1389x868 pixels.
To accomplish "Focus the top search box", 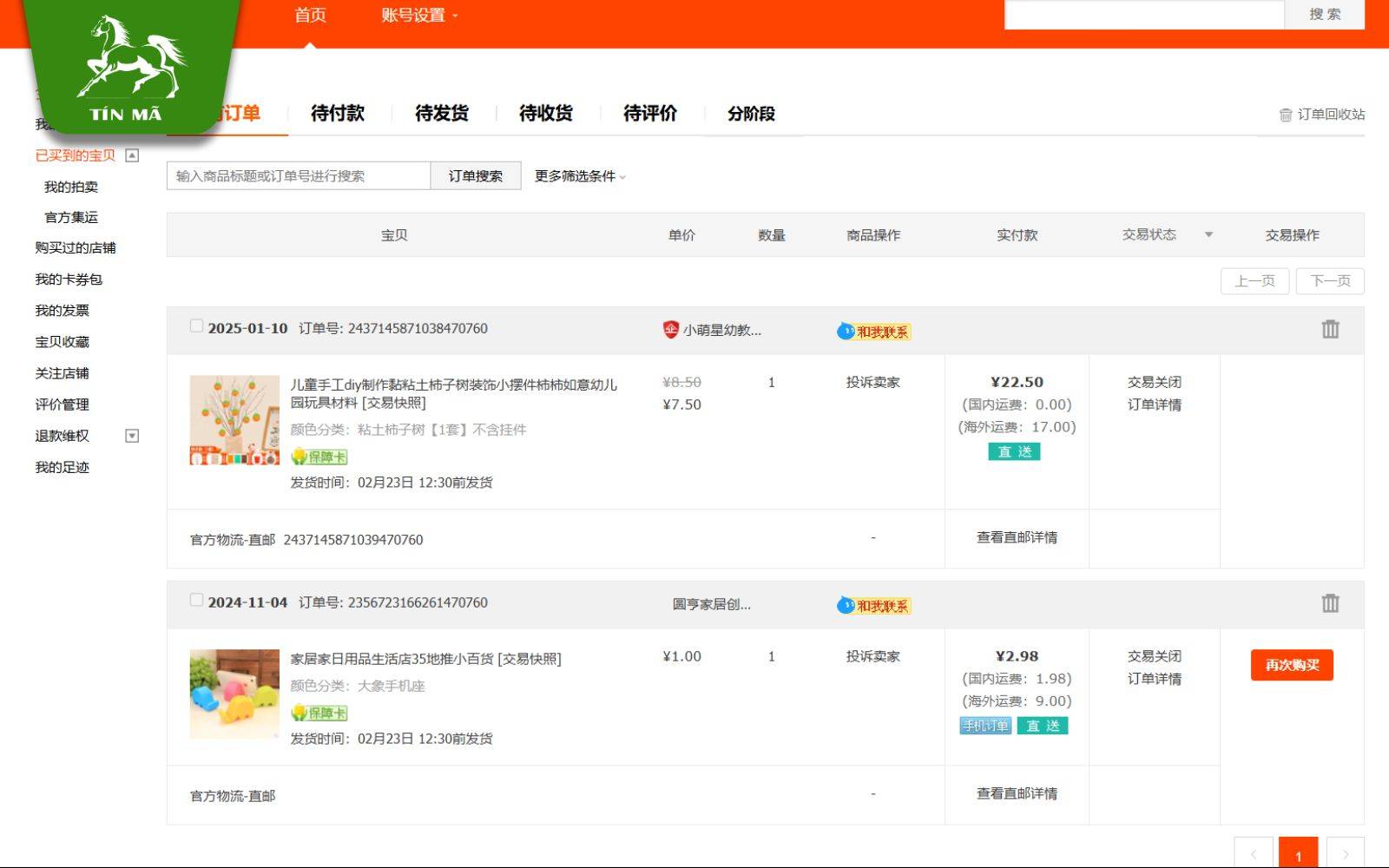I will coord(1144,14).
